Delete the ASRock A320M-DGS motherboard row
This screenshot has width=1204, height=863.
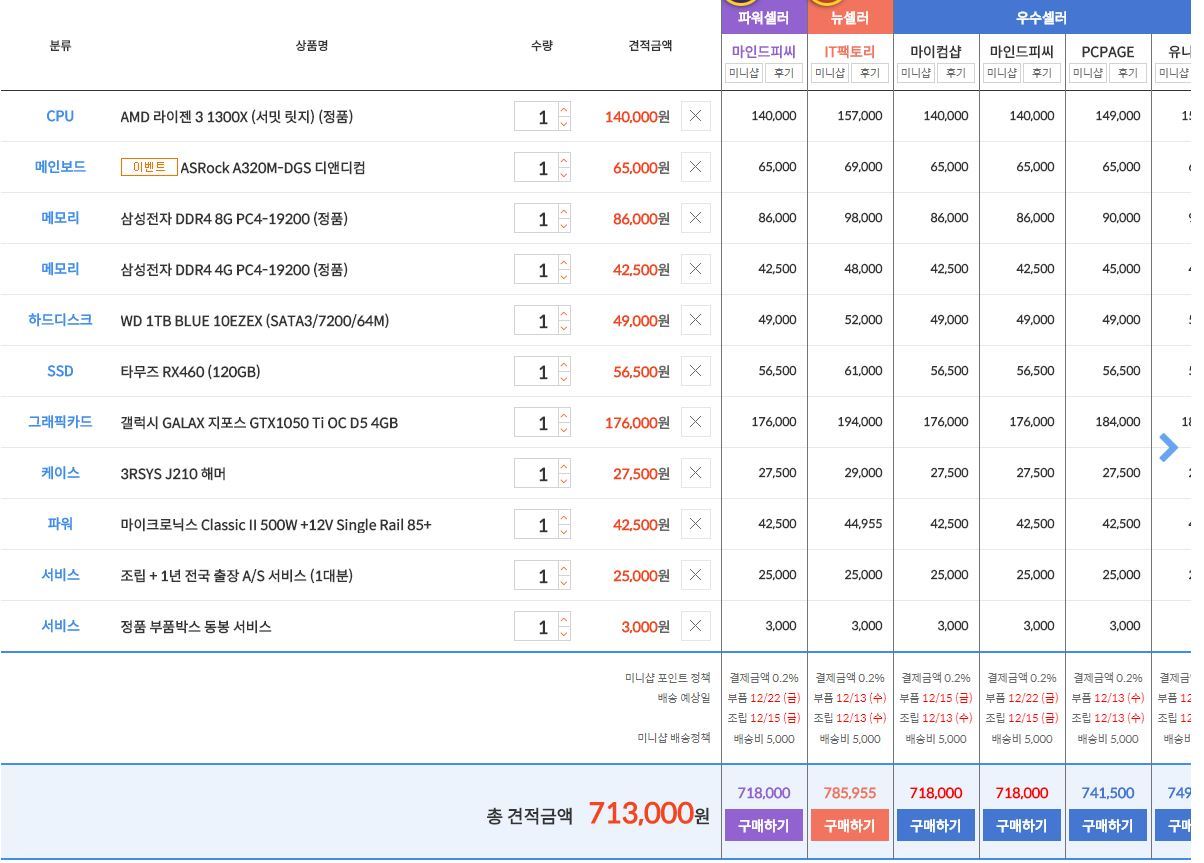pyautogui.click(x=696, y=167)
